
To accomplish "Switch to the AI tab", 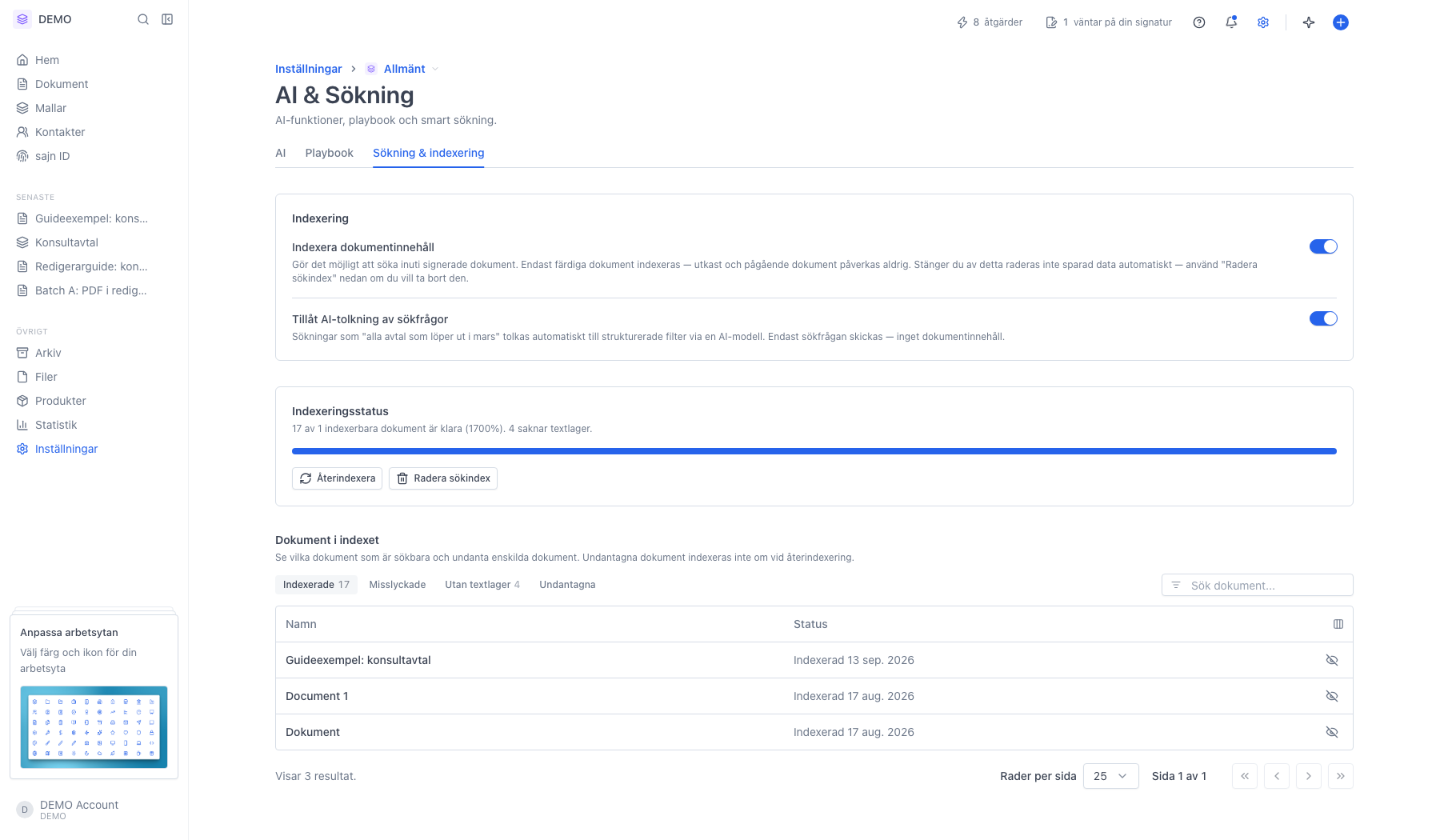I will pos(281,153).
